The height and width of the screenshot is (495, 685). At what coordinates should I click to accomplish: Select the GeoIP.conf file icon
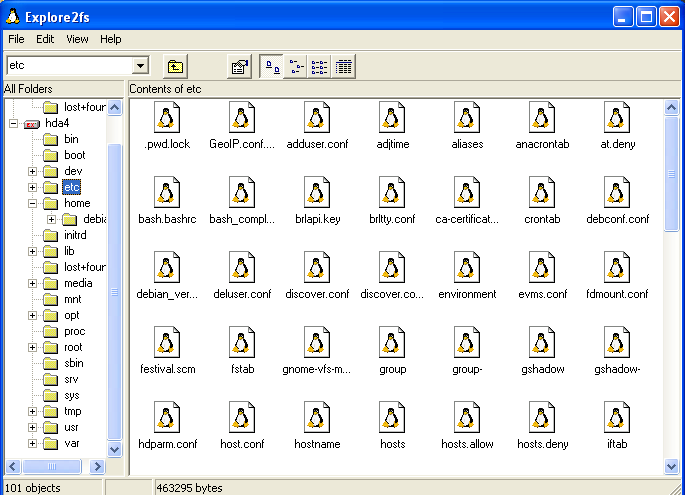point(242,117)
